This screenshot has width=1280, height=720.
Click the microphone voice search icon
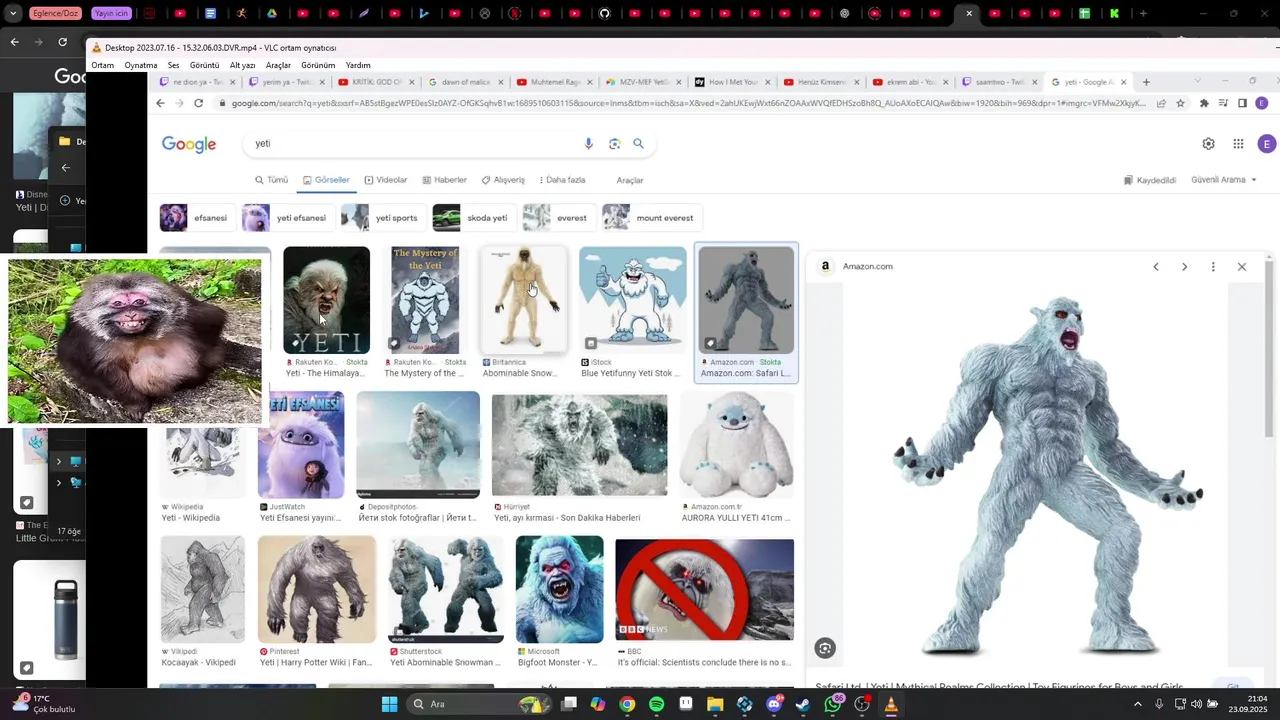[588, 143]
